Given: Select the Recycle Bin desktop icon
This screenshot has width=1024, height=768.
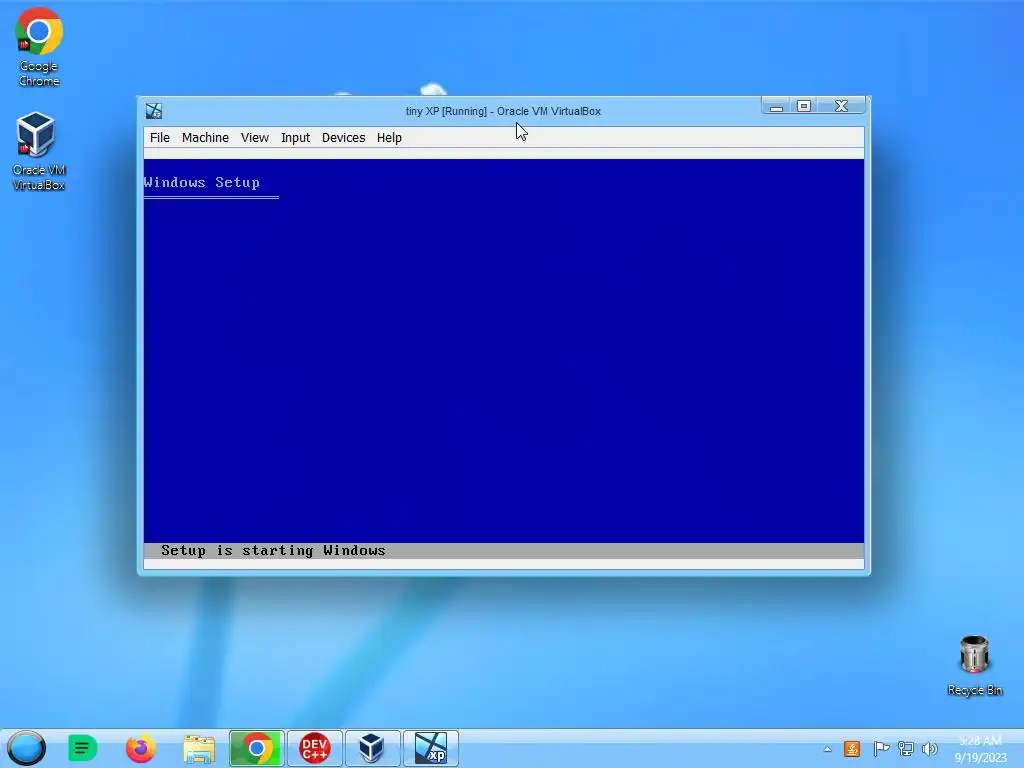Looking at the screenshot, I should coord(974,665).
